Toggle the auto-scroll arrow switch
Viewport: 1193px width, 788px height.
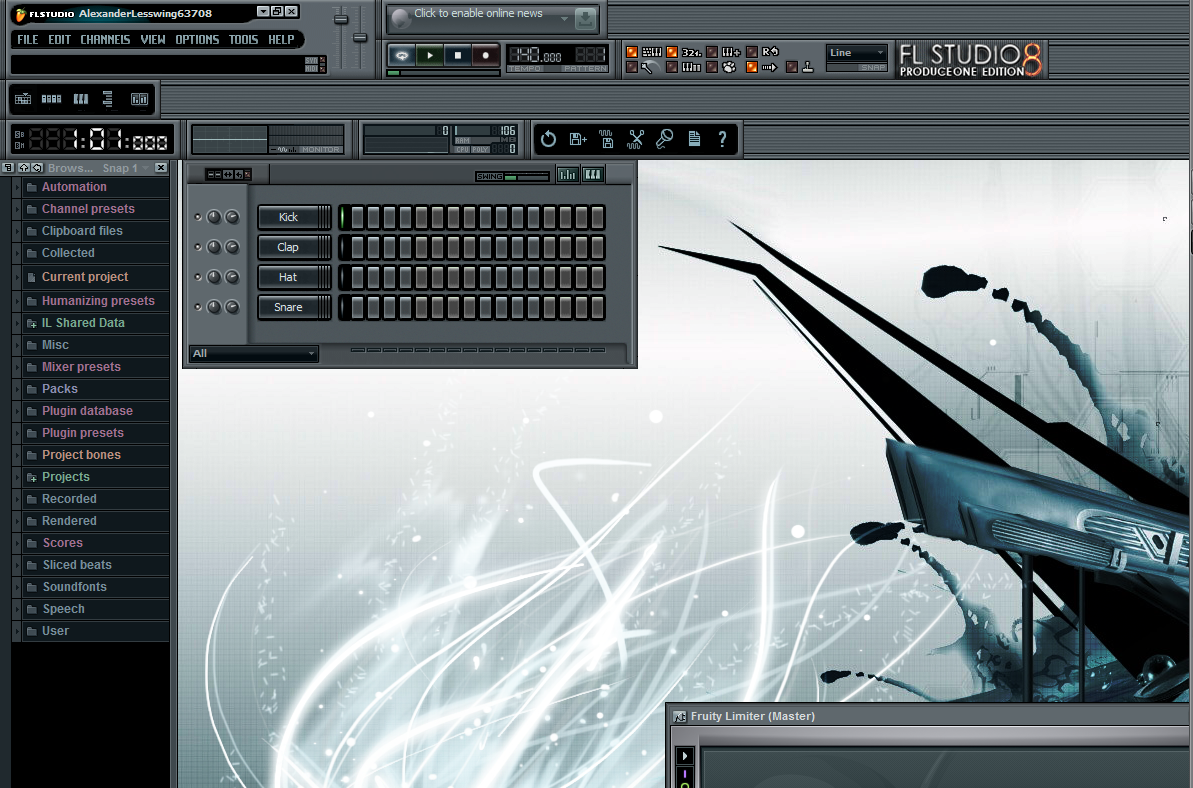(752, 67)
